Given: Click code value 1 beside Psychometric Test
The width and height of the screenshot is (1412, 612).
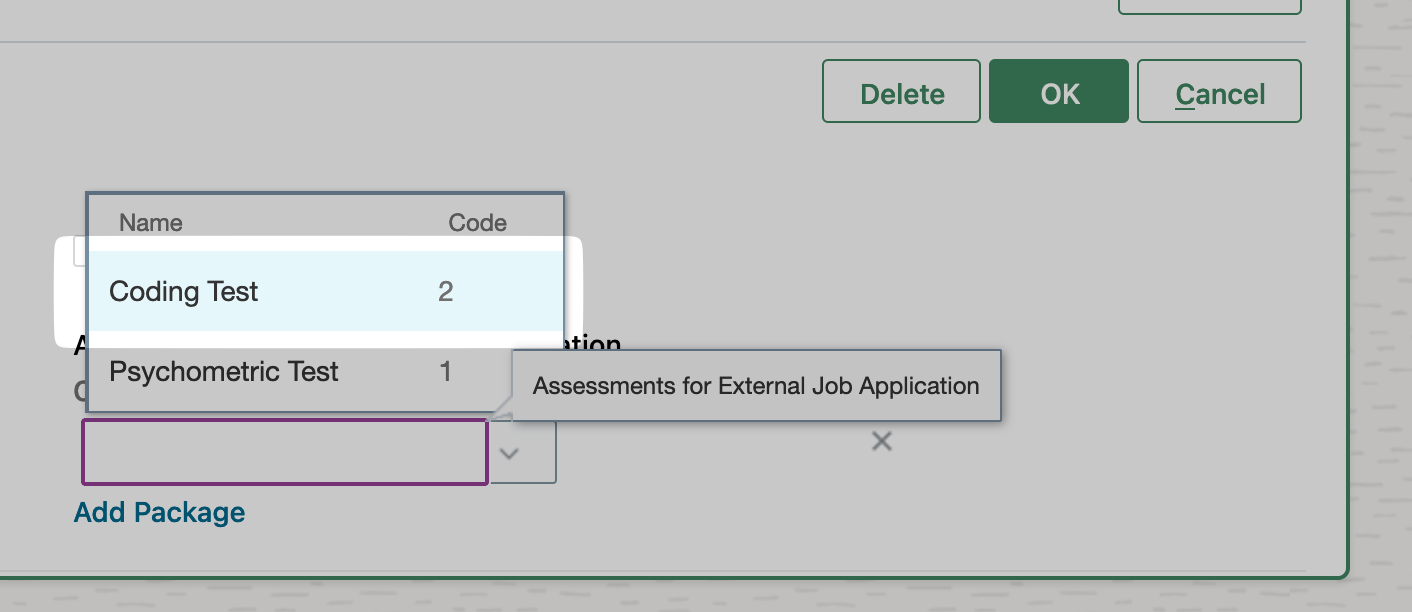Looking at the screenshot, I should tap(446, 372).
